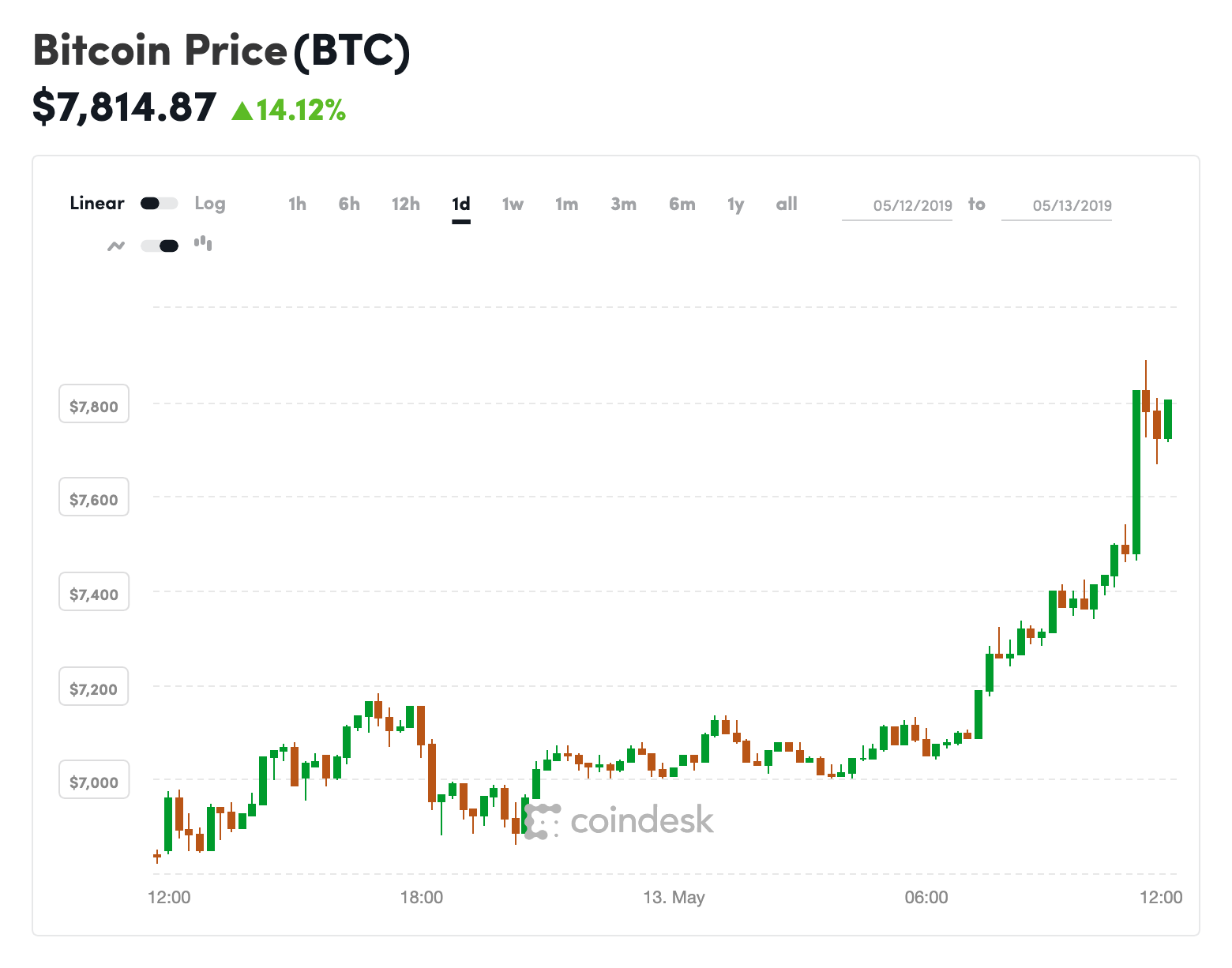Select the 6h timeframe
This screenshot has height=968, width=1232.
coord(348,203)
